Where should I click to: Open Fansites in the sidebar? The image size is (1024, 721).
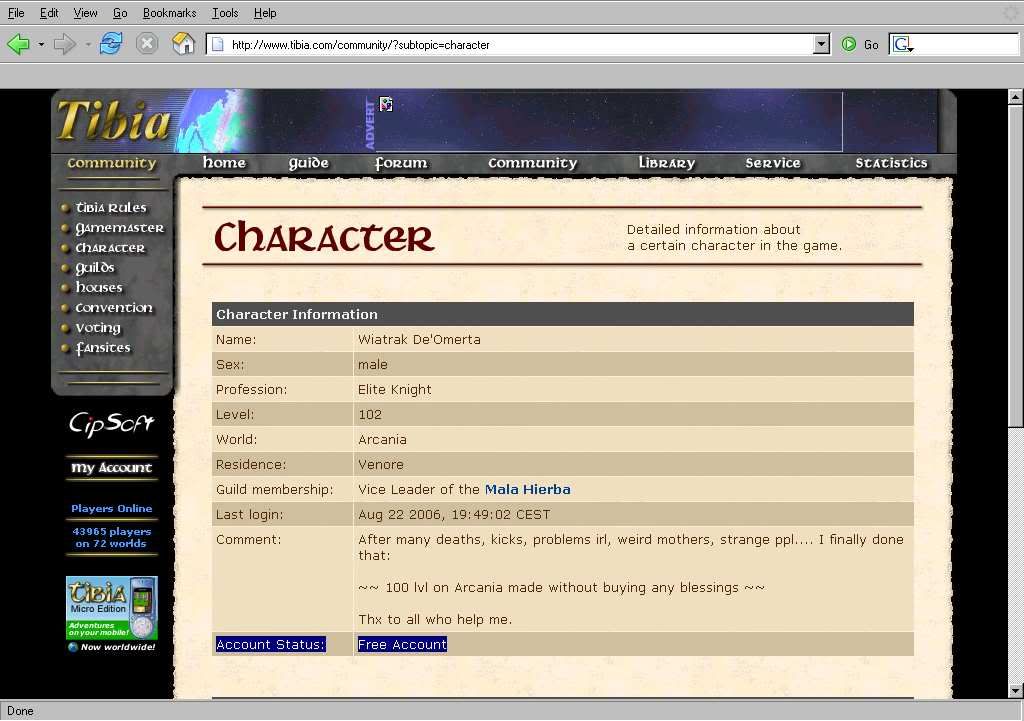click(103, 348)
